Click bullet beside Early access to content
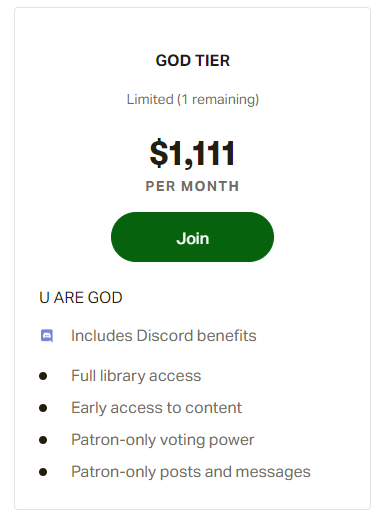The height and width of the screenshot is (529, 390). pos(43,408)
